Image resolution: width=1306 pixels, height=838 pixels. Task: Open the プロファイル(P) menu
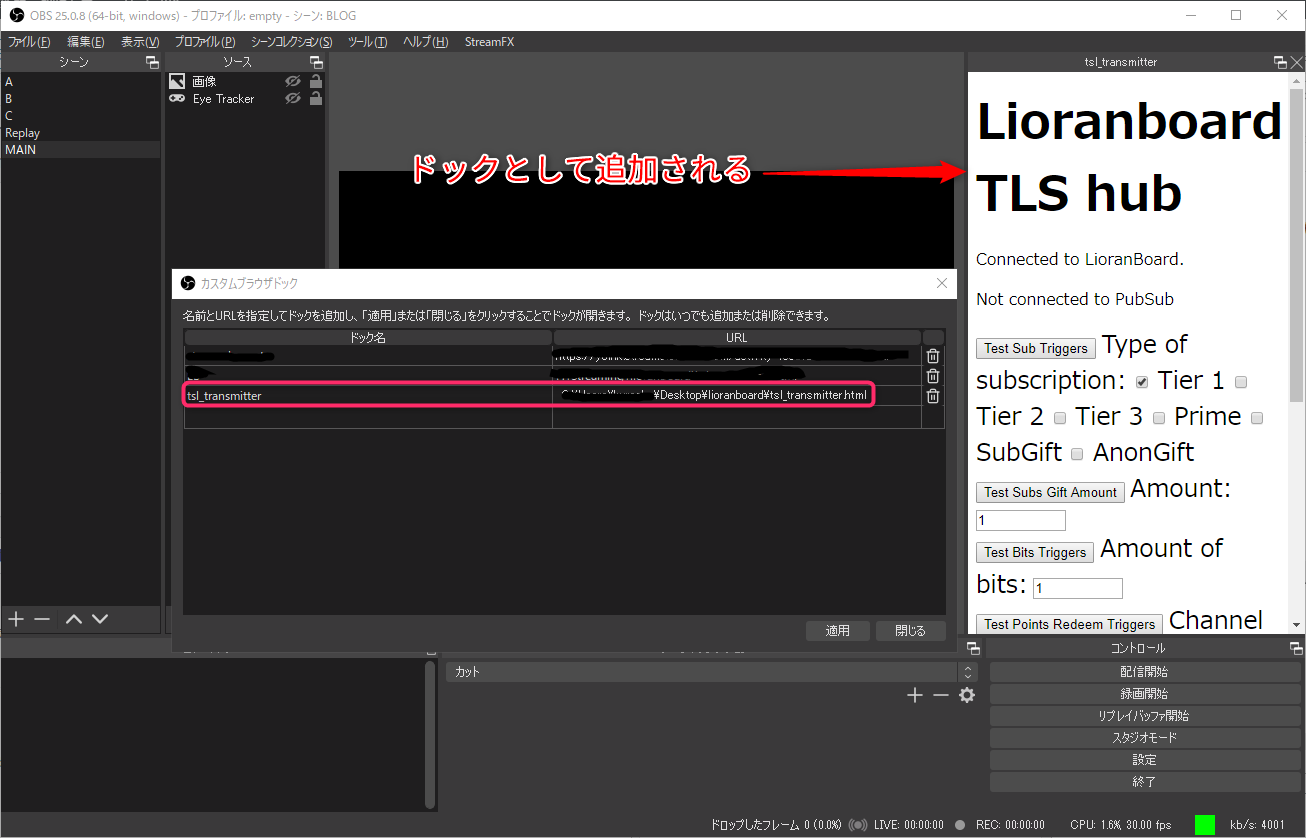point(205,42)
